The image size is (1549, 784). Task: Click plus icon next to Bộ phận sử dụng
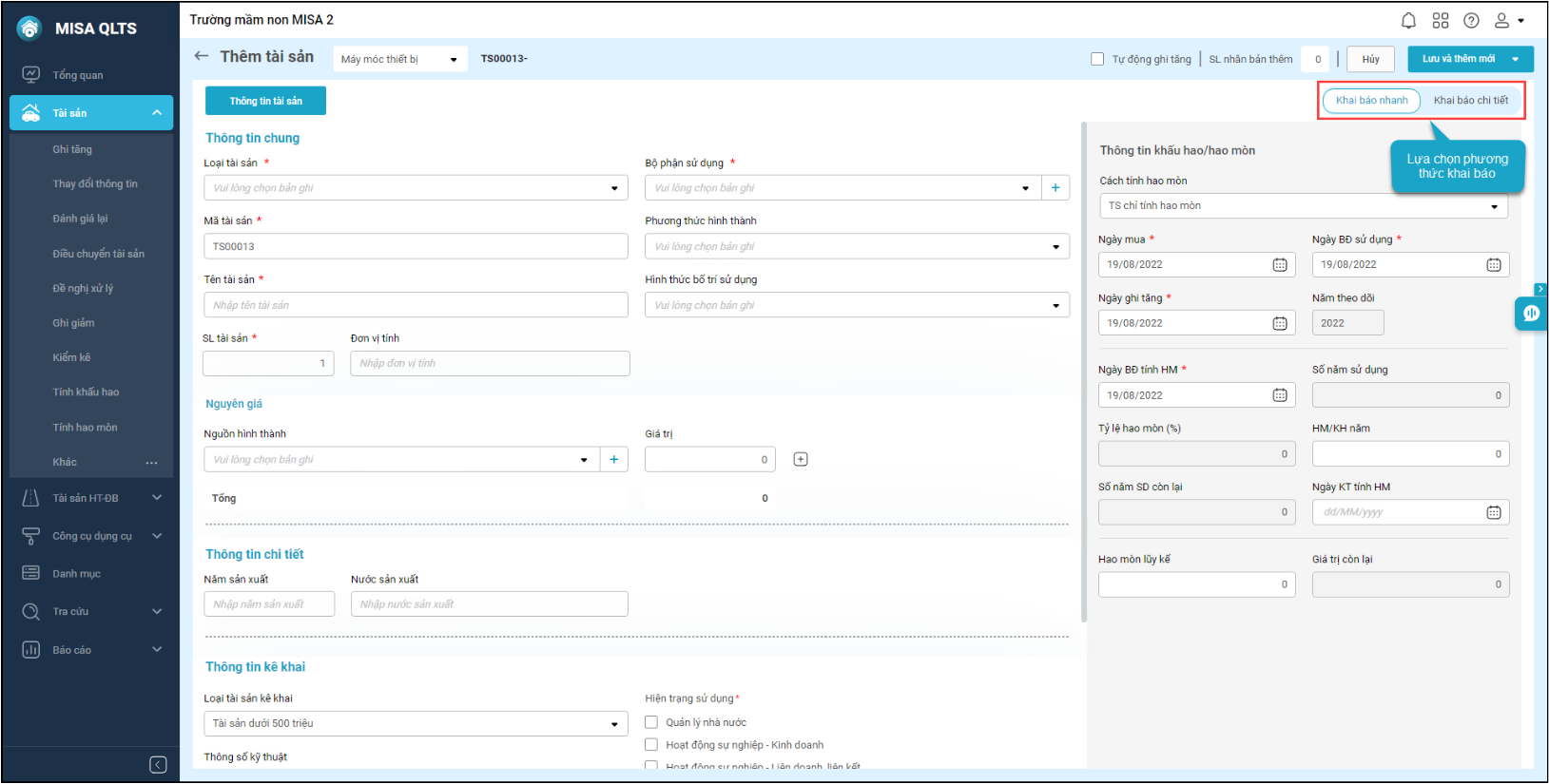(x=1055, y=188)
